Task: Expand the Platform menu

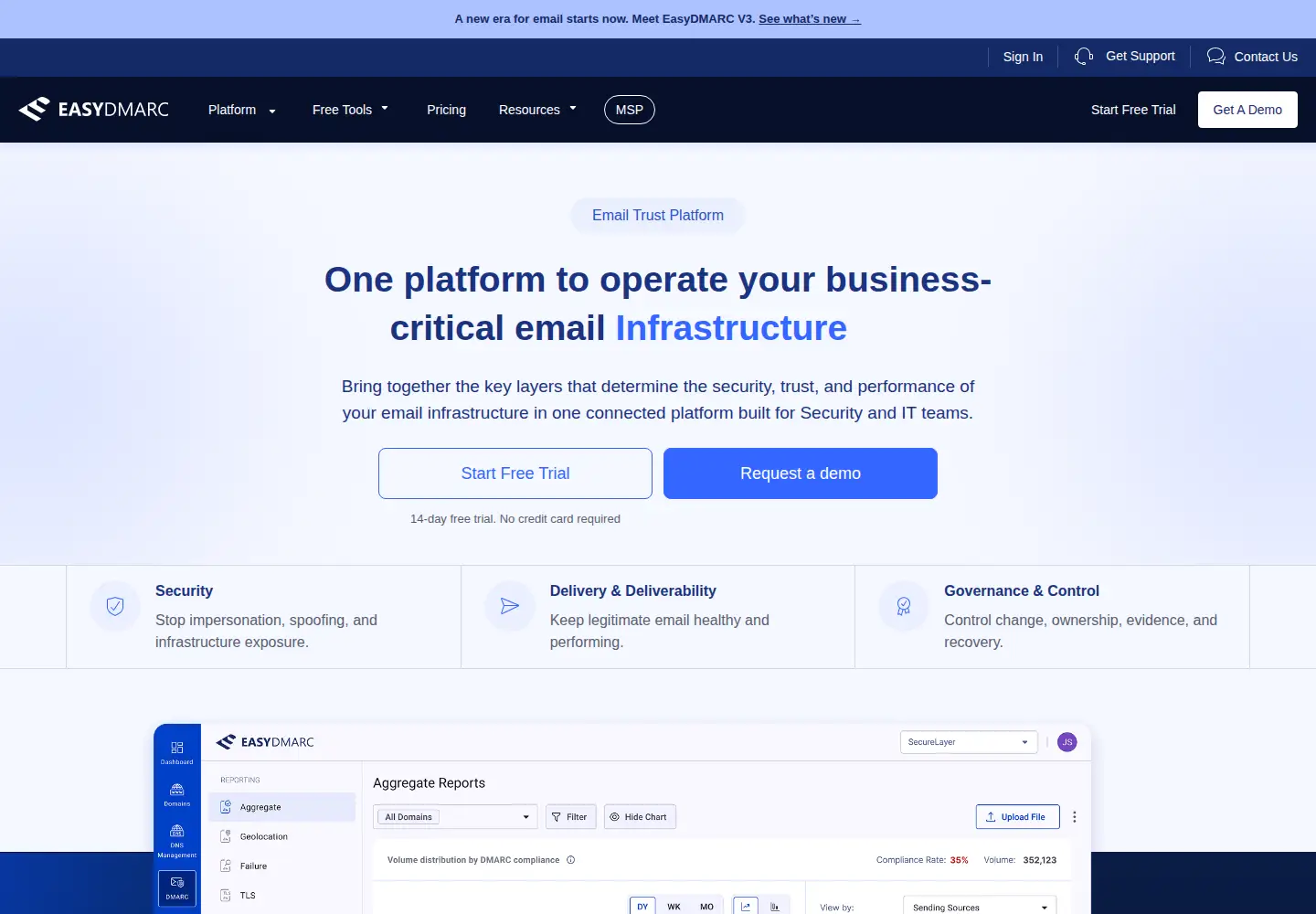Action: click(242, 110)
